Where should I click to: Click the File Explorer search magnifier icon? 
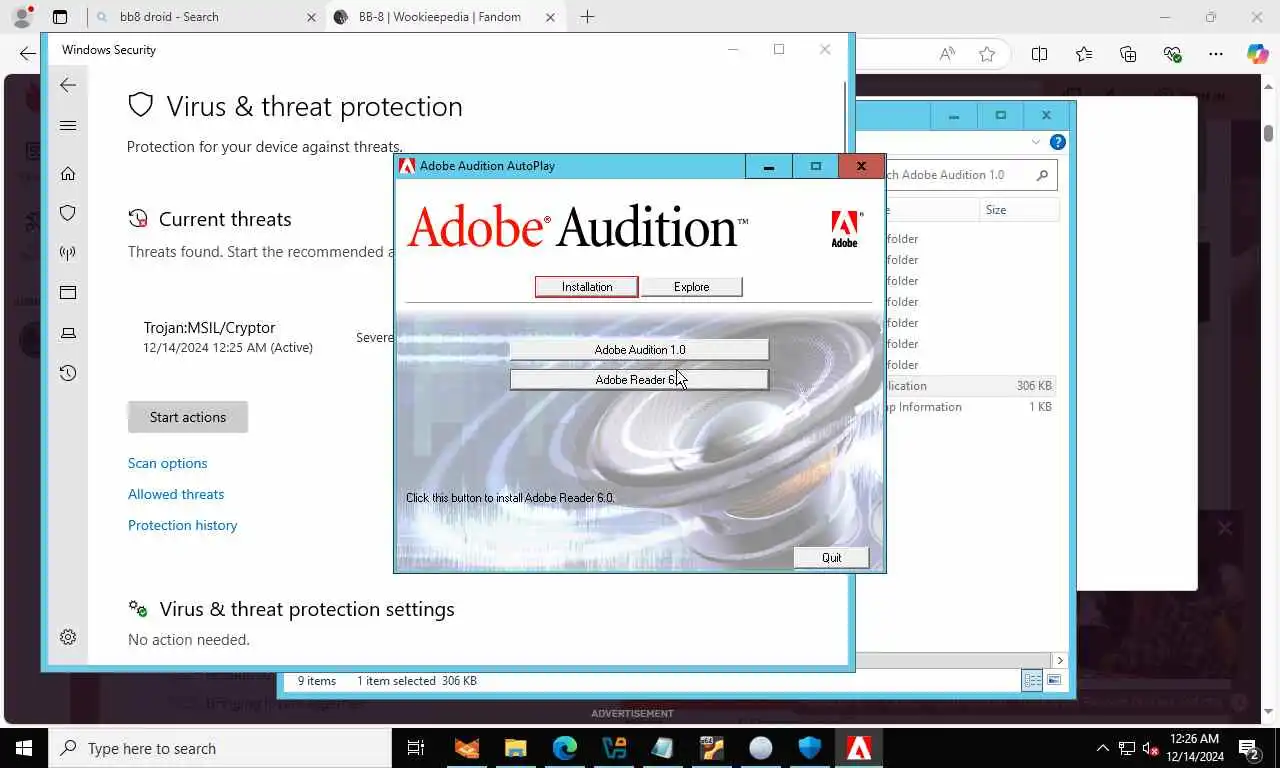click(x=1042, y=175)
